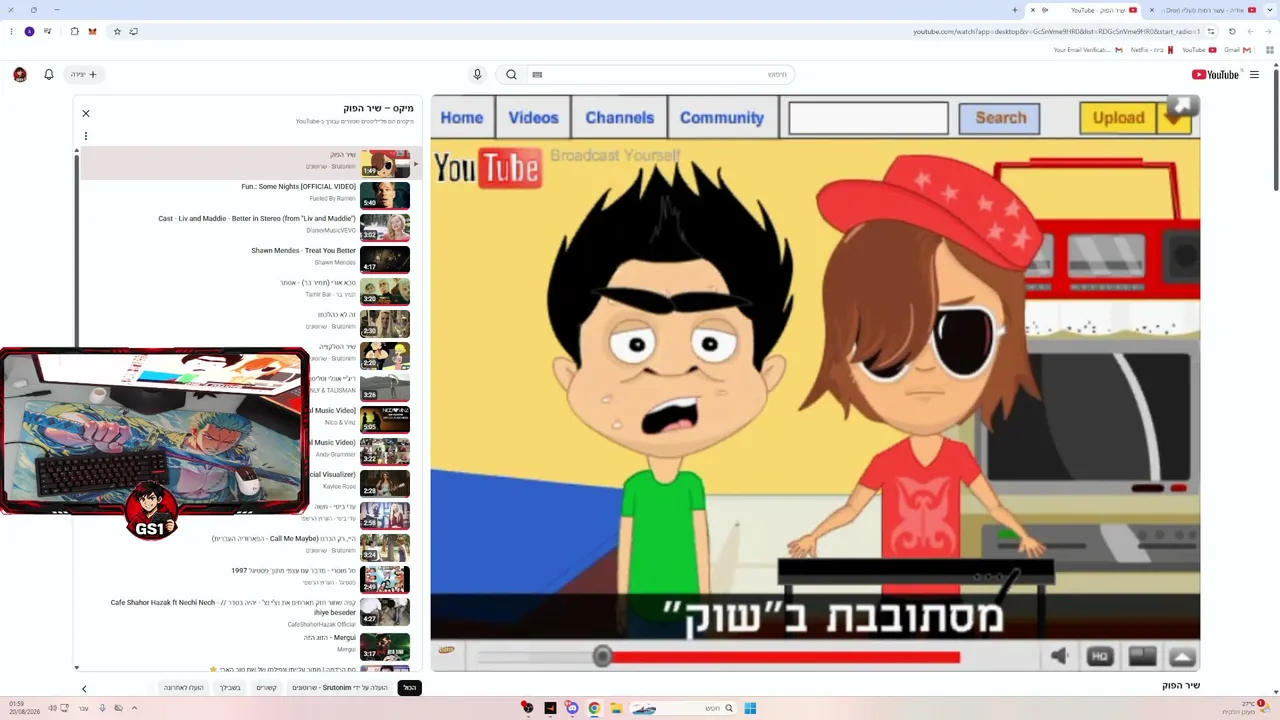The width and height of the screenshot is (1280, 720).
Task: Start voice search with the microphone
Action: tap(477, 74)
